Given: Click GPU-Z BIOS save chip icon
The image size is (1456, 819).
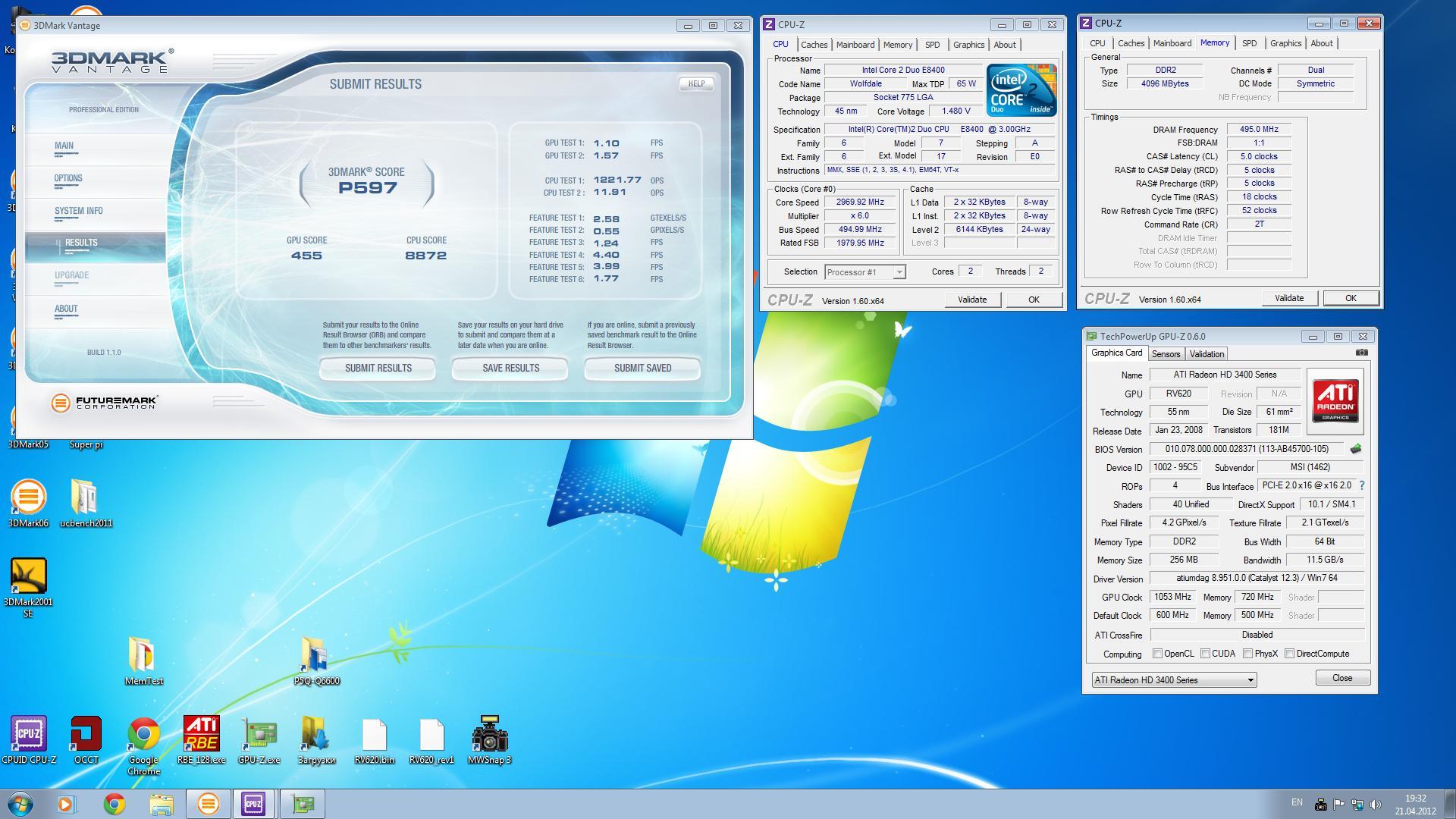Looking at the screenshot, I should pos(1356,449).
